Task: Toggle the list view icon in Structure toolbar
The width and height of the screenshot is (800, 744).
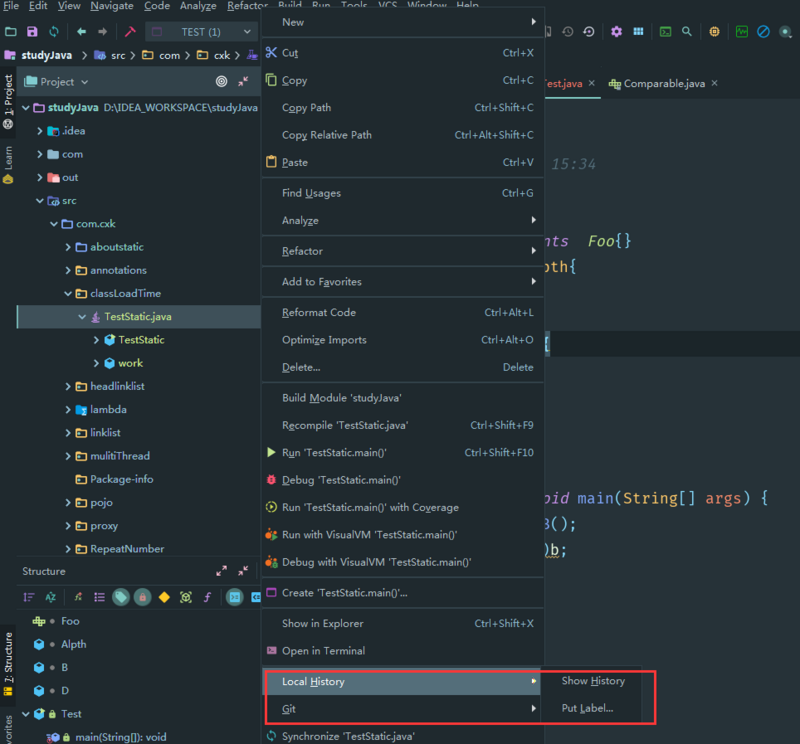Action: pyautogui.click(x=99, y=597)
